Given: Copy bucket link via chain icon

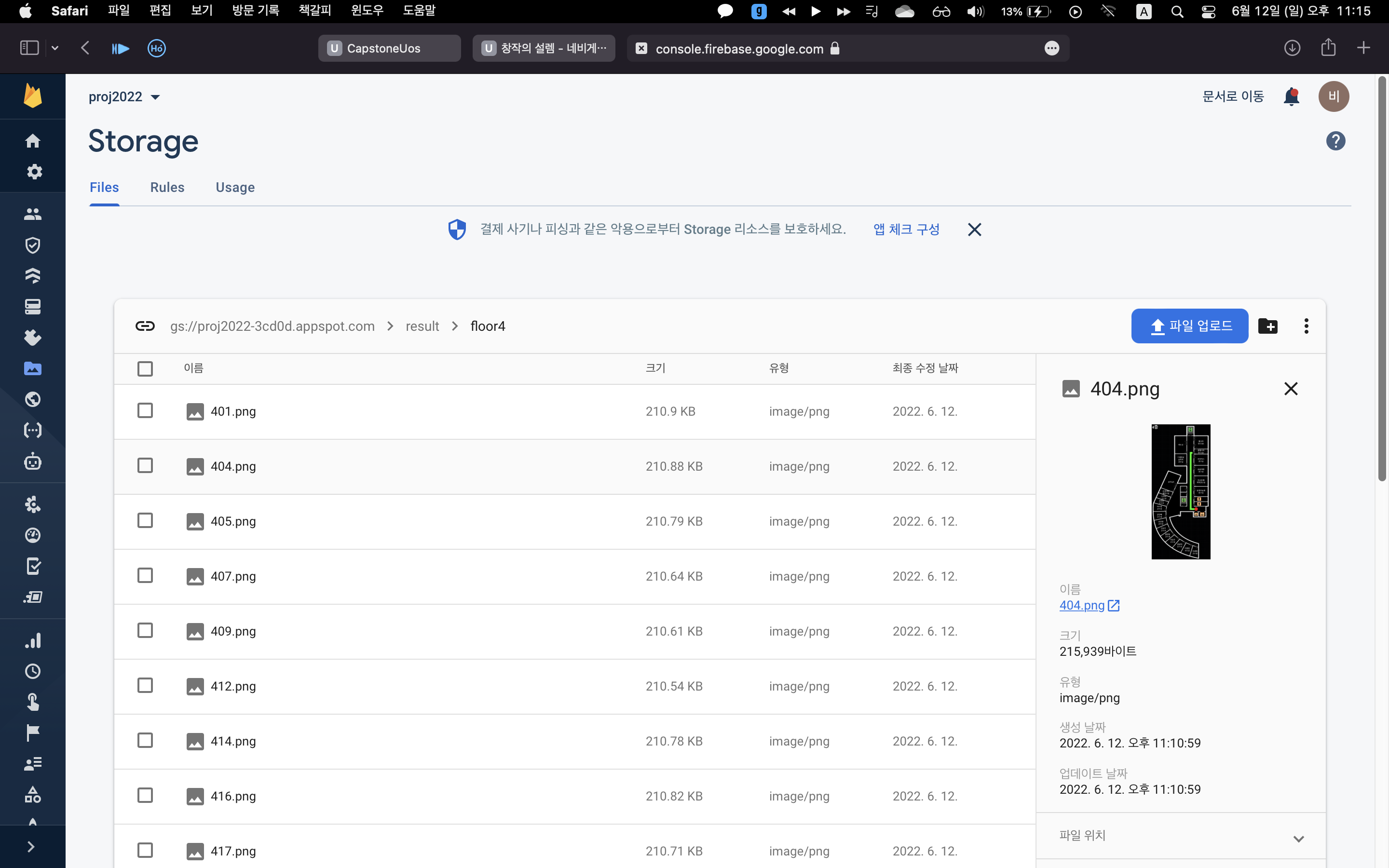Looking at the screenshot, I should (x=145, y=326).
